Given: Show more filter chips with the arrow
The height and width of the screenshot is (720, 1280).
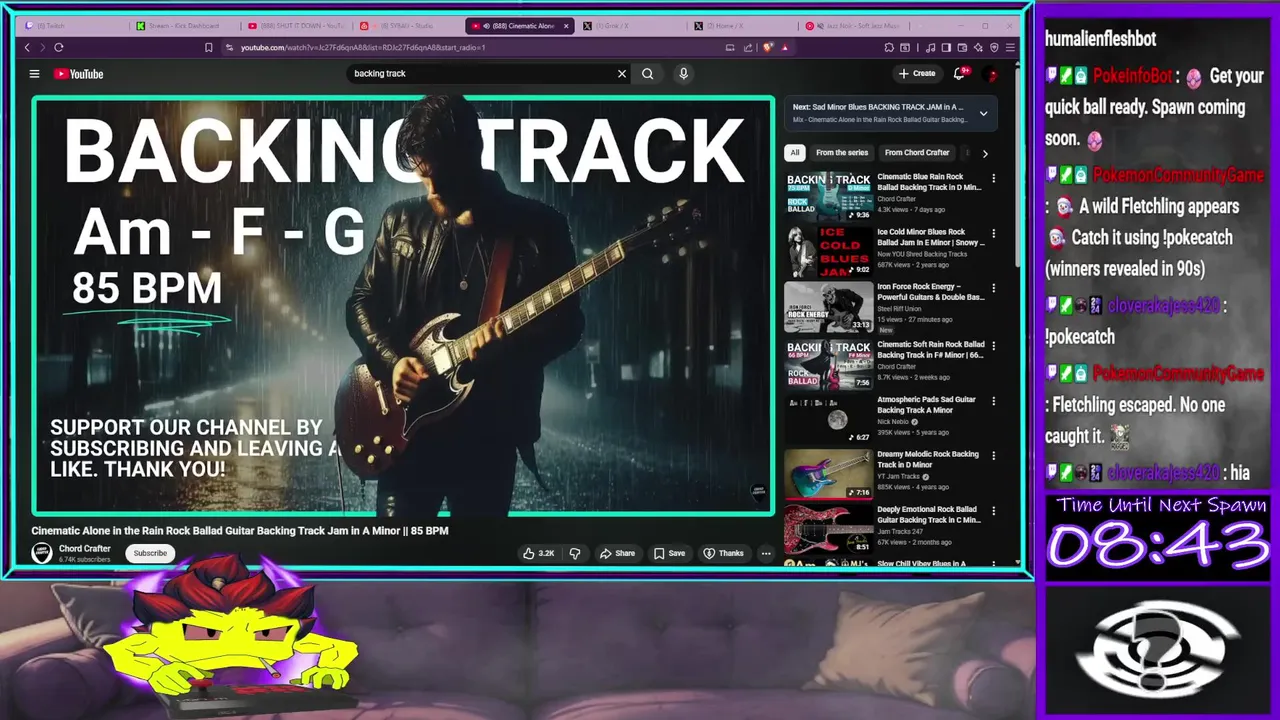Looking at the screenshot, I should pyautogui.click(x=985, y=153).
